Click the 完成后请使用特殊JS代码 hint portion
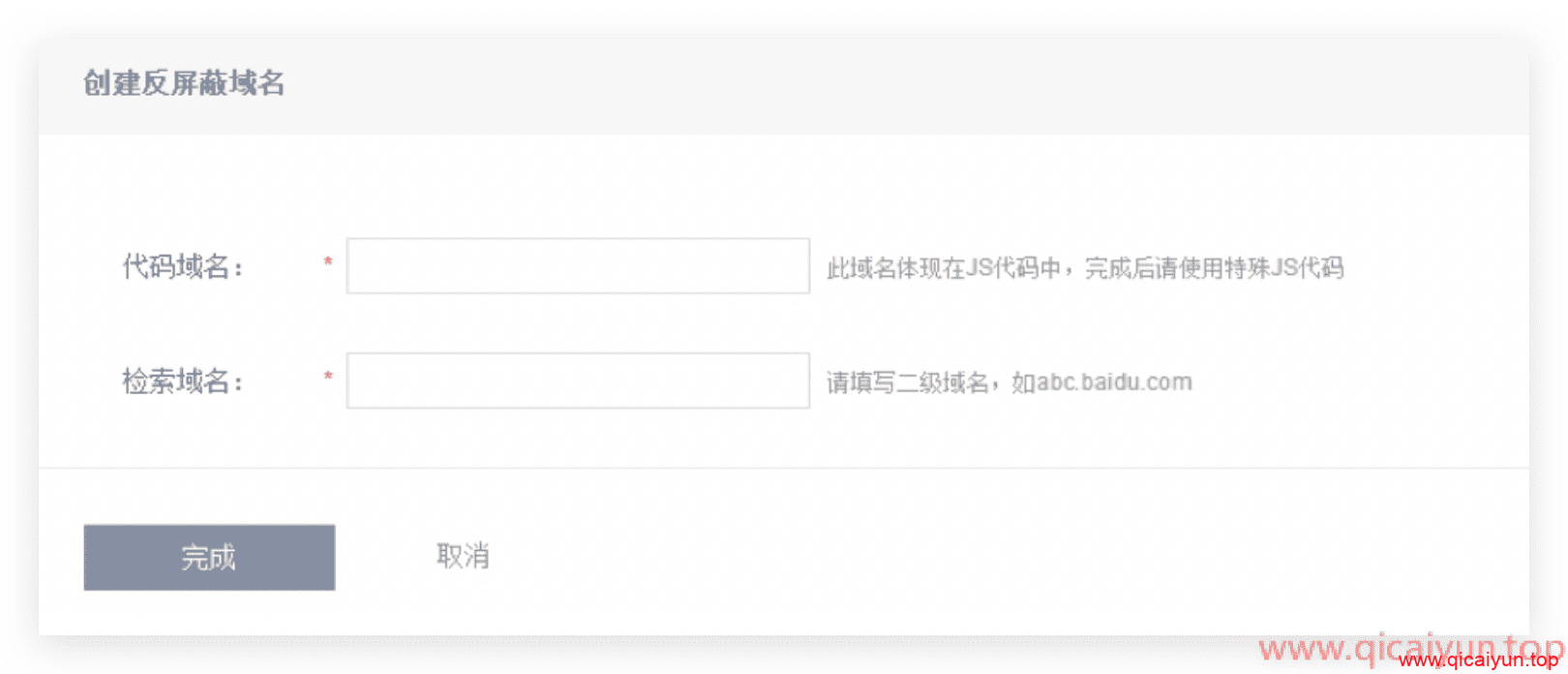 (x=1215, y=268)
